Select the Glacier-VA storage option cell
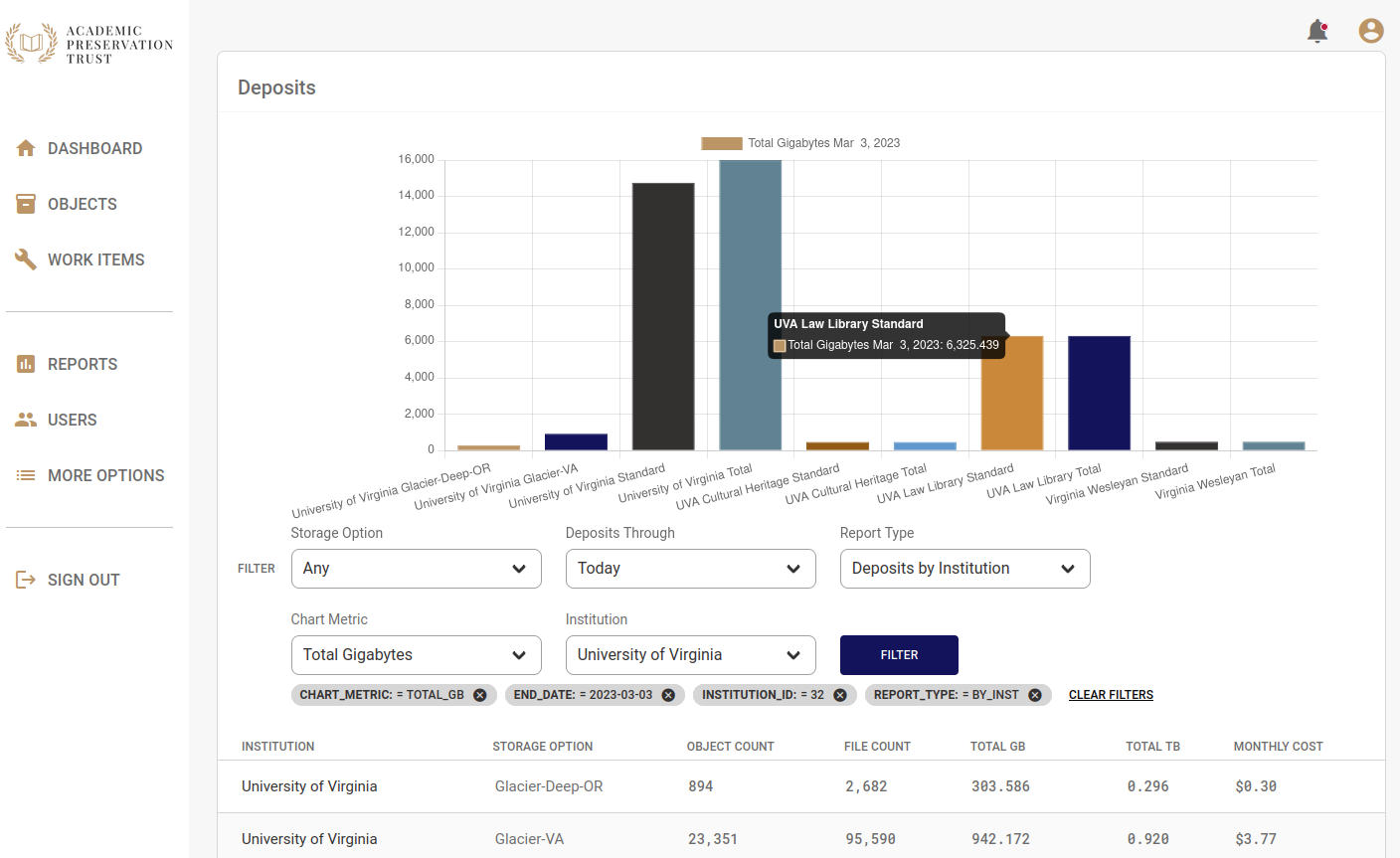This screenshot has width=1400, height=858. tap(529, 839)
